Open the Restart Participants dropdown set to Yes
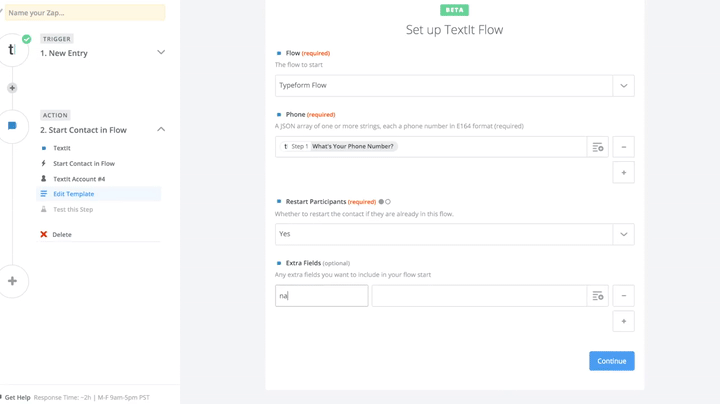Image resolution: width=720 pixels, height=404 pixels. click(623, 234)
